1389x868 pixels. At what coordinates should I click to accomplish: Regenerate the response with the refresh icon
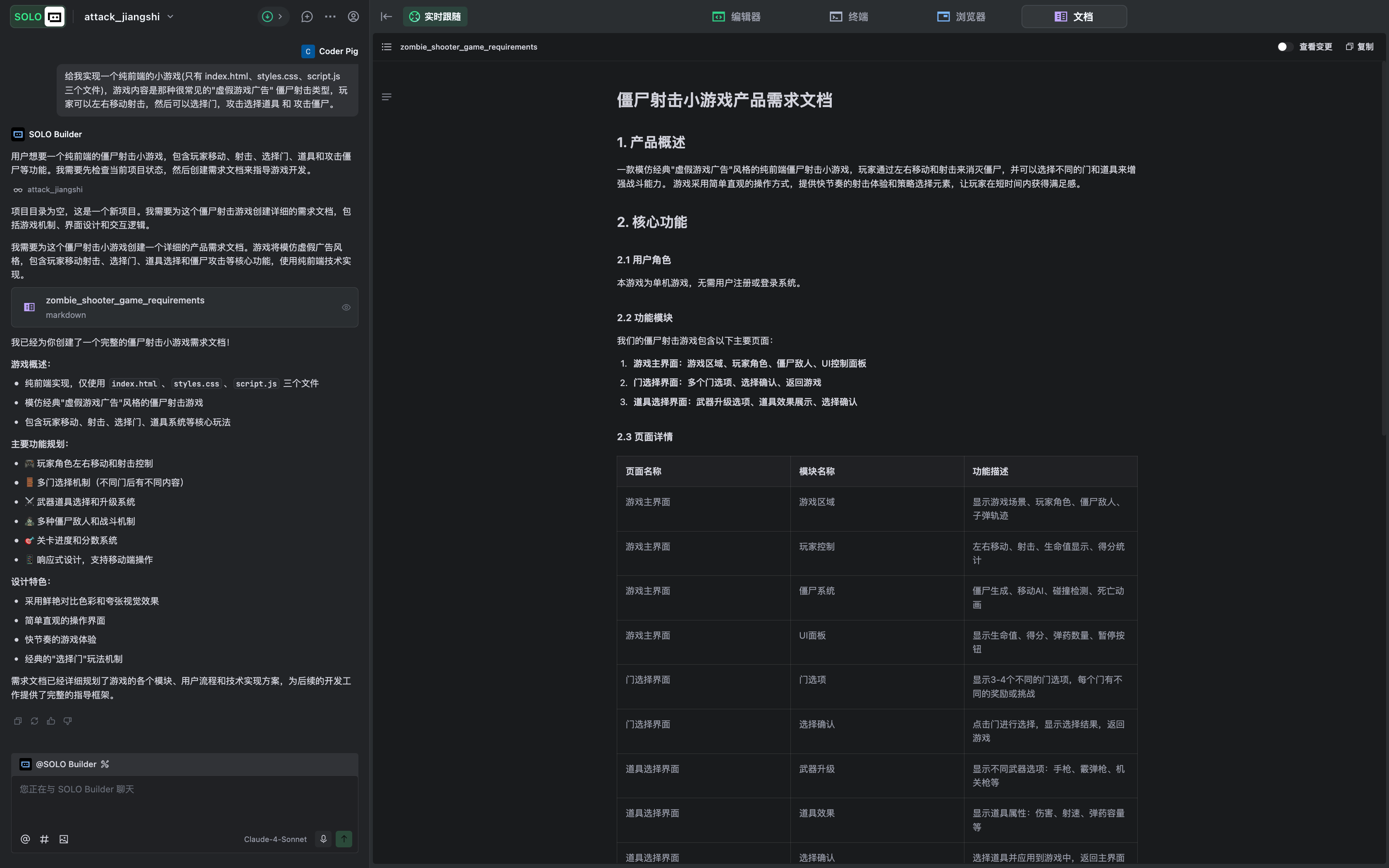(x=34, y=722)
